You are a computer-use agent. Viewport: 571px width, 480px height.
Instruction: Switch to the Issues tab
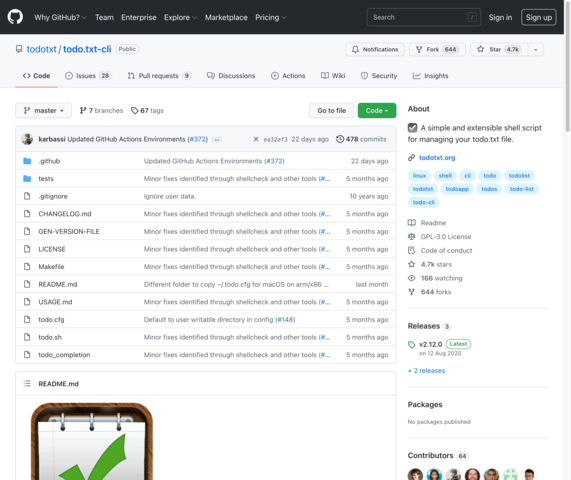click(88, 76)
